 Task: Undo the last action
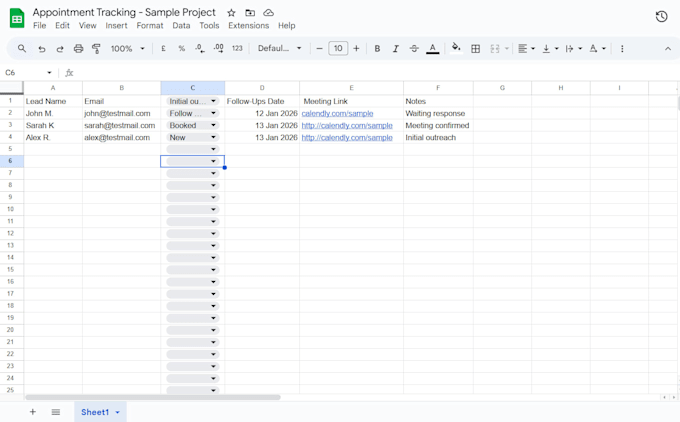(42, 49)
